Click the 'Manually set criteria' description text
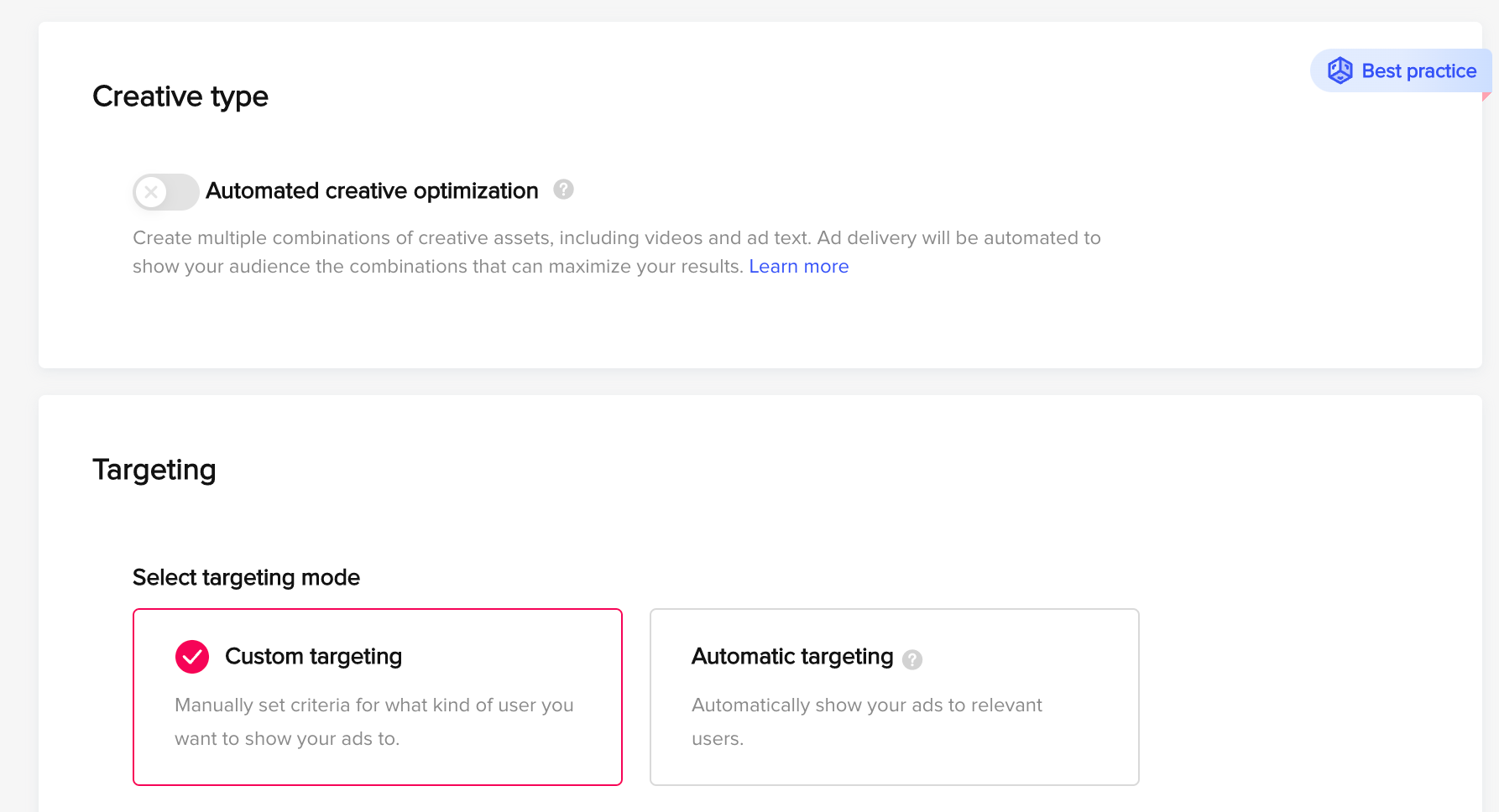 click(374, 721)
